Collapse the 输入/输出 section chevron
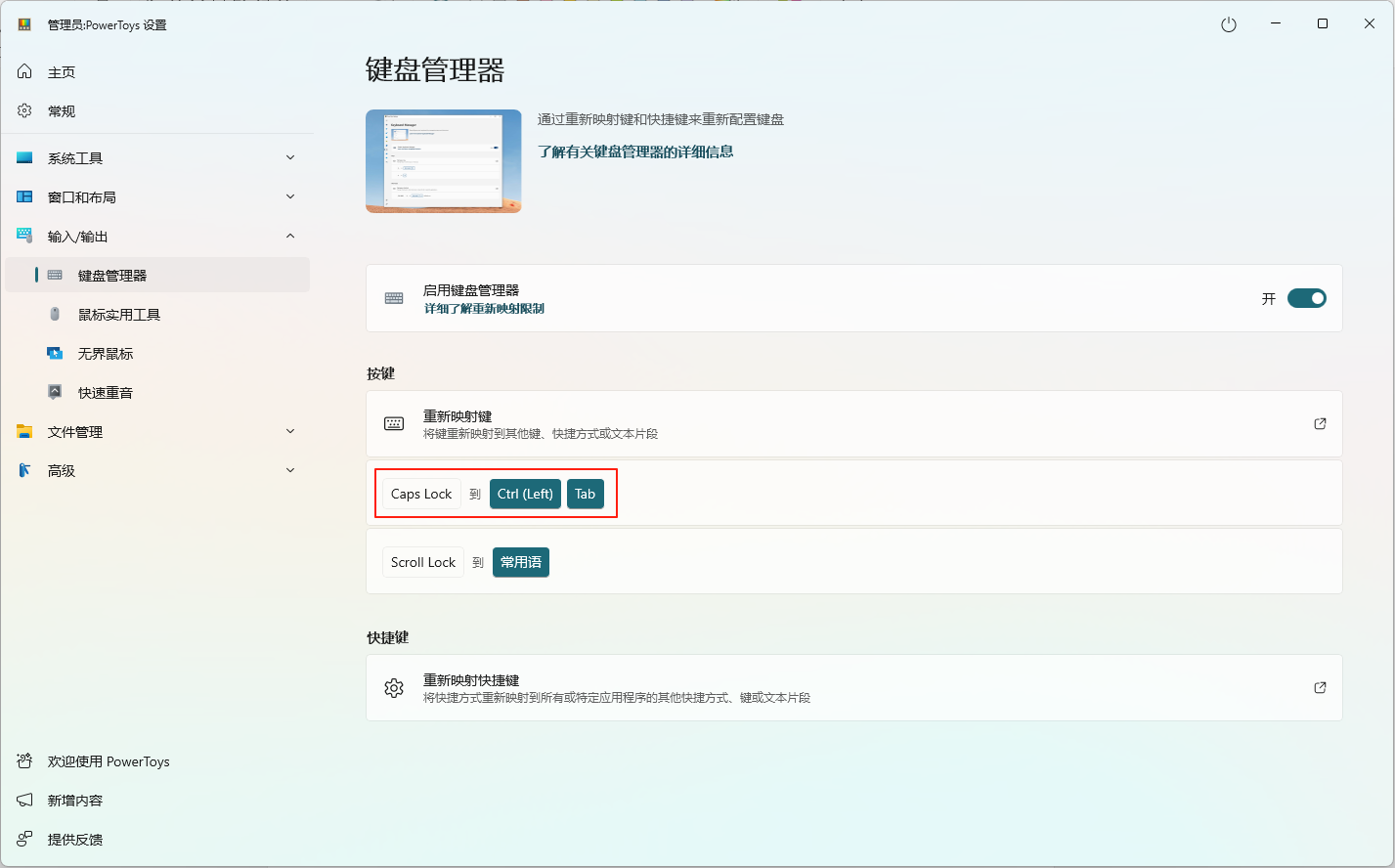The width and height of the screenshot is (1395, 868). click(290, 236)
